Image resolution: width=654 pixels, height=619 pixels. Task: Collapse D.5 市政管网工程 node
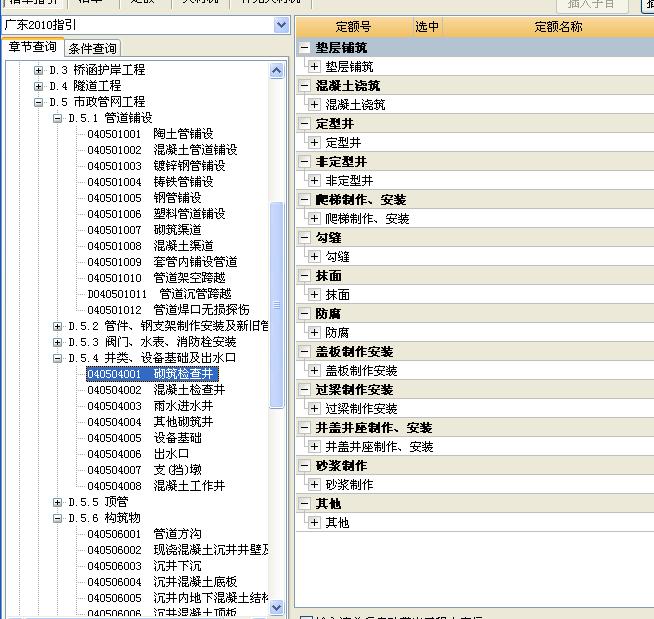click(x=38, y=102)
